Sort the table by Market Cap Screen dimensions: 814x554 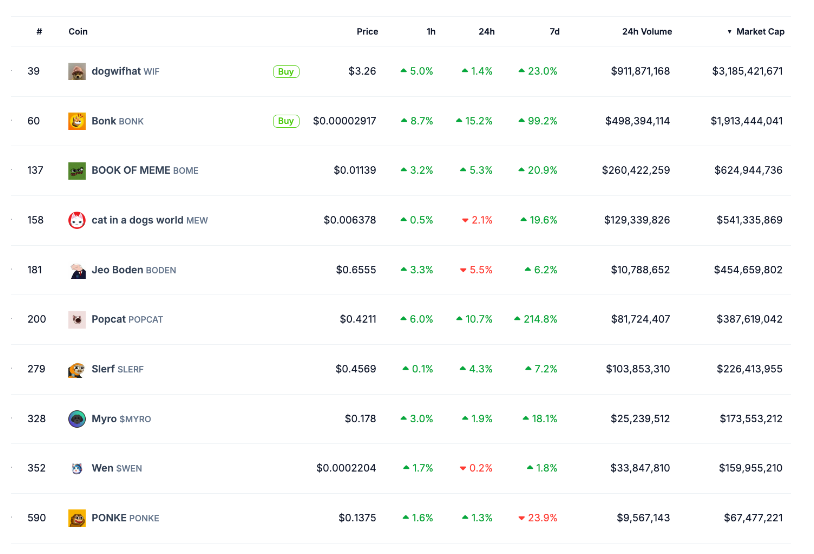pyautogui.click(x=760, y=32)
